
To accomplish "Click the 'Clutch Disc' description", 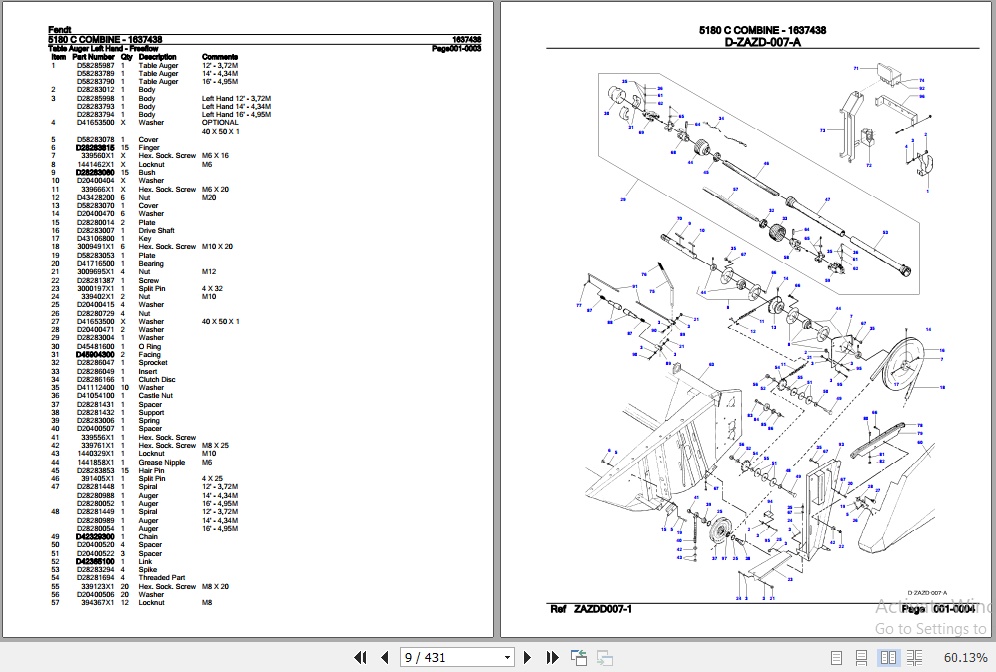I will coord(157,379).
